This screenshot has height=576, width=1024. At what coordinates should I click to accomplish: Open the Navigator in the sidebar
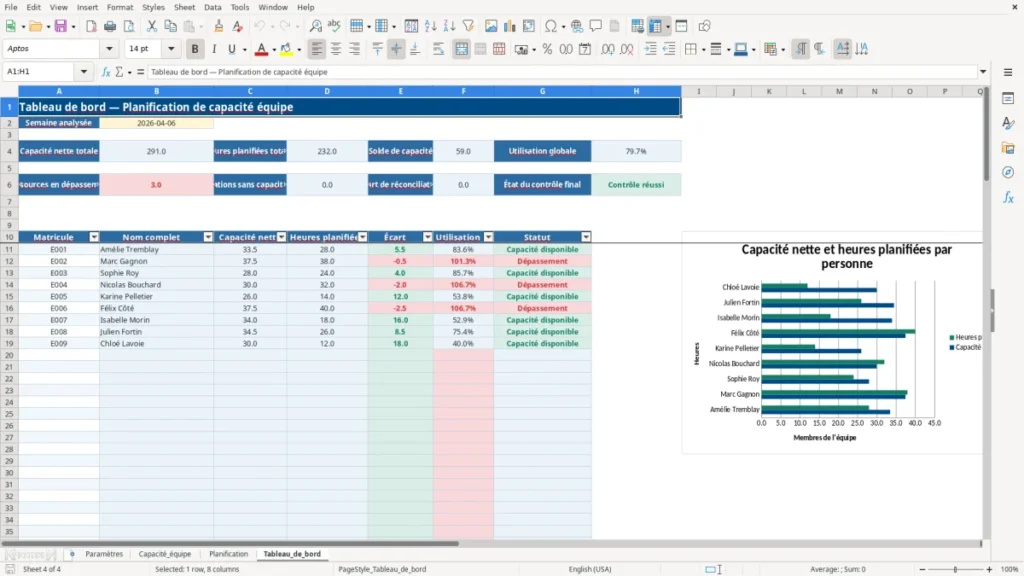point(1008,172)
